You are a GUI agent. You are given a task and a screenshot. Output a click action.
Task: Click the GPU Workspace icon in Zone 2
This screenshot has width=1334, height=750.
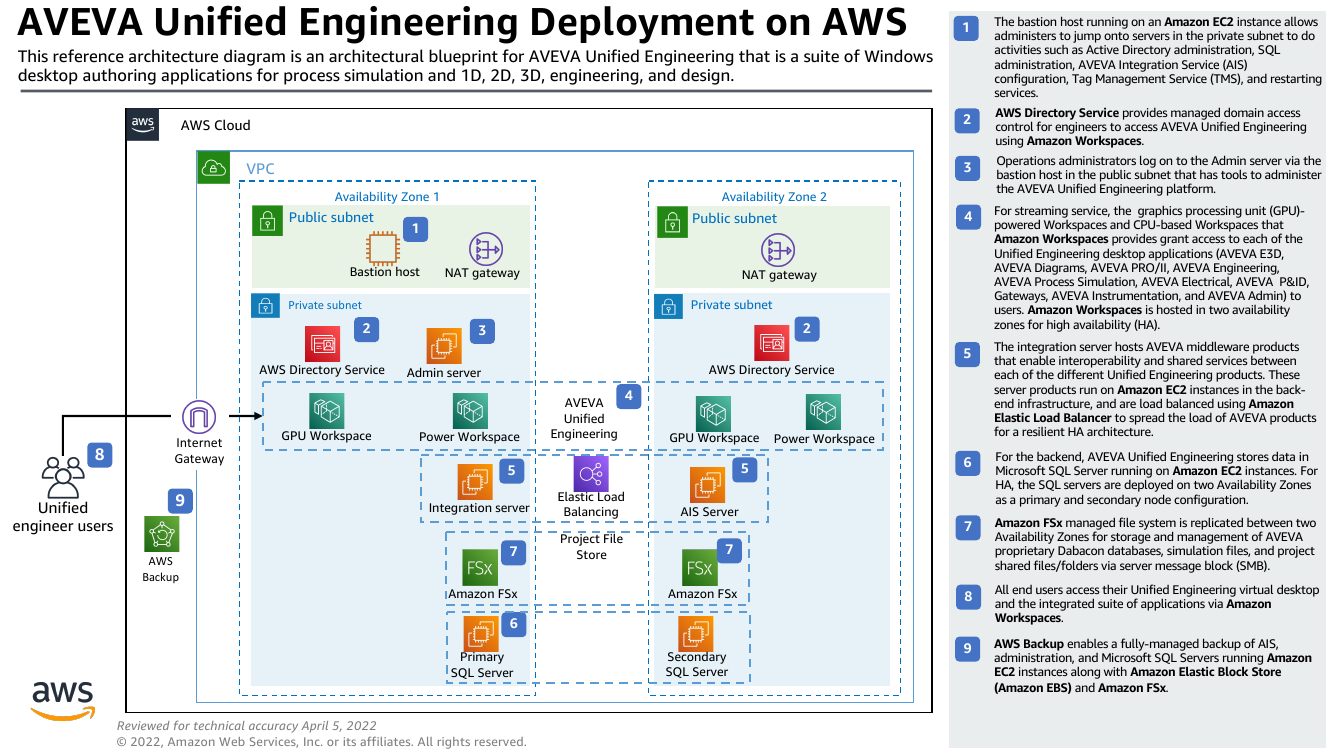point(714,413)
